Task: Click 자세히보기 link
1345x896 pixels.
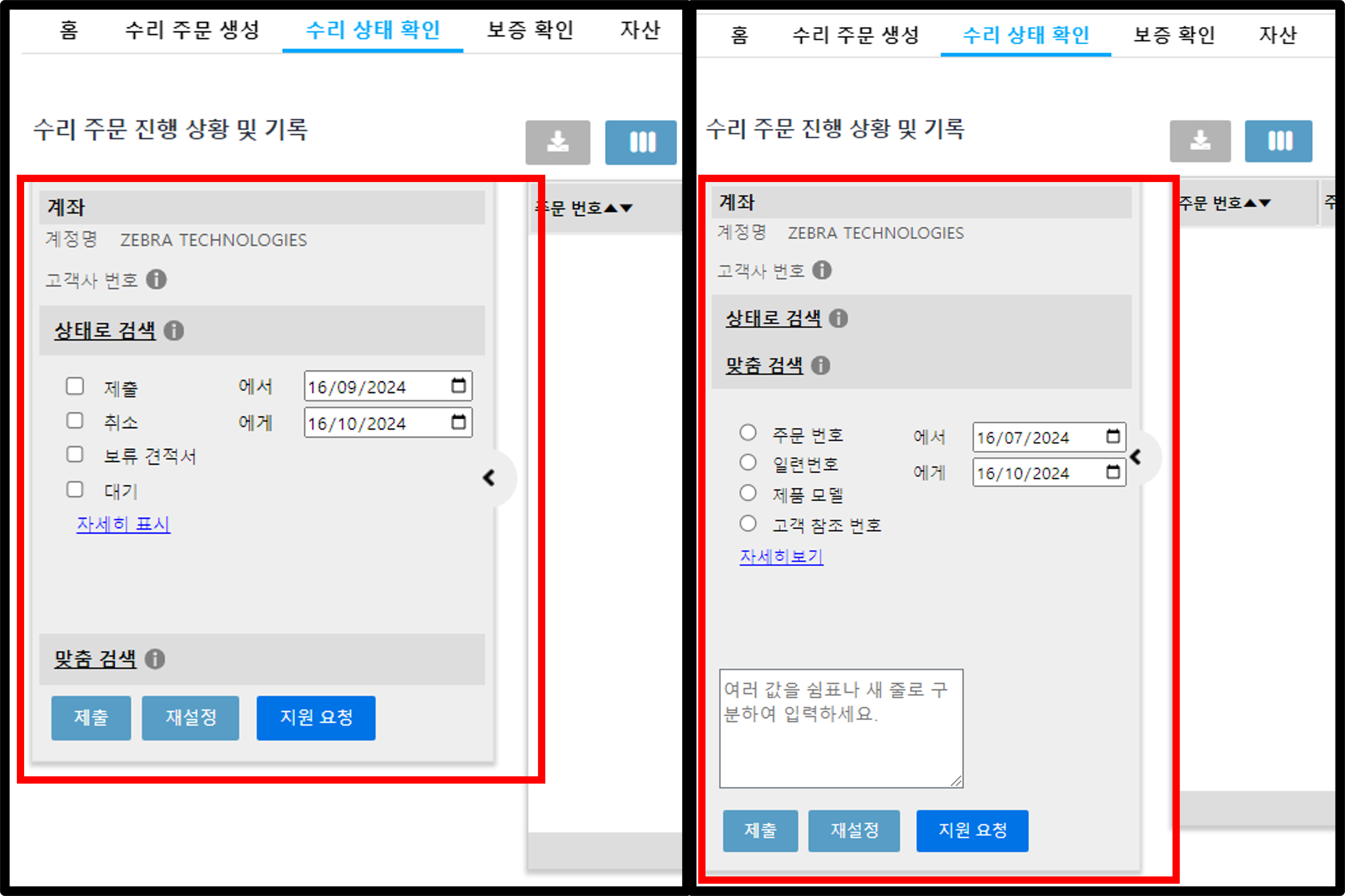Action: click(x=782, y=556)
